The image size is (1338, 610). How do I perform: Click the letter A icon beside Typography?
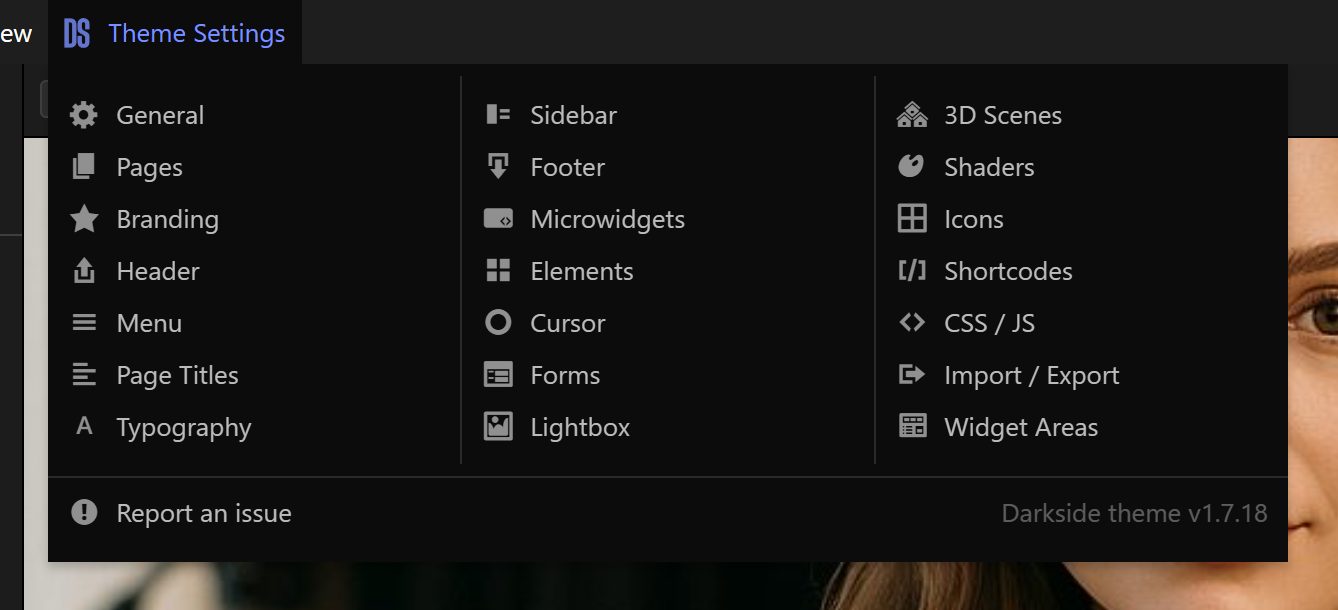point(84,427)
